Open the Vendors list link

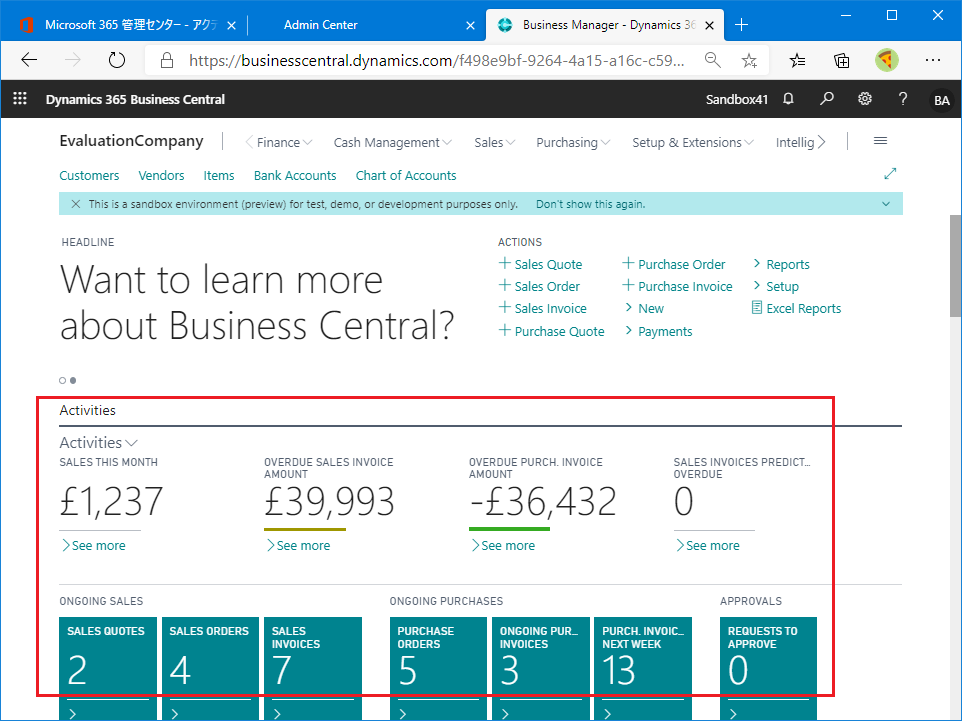click(161, 175)
